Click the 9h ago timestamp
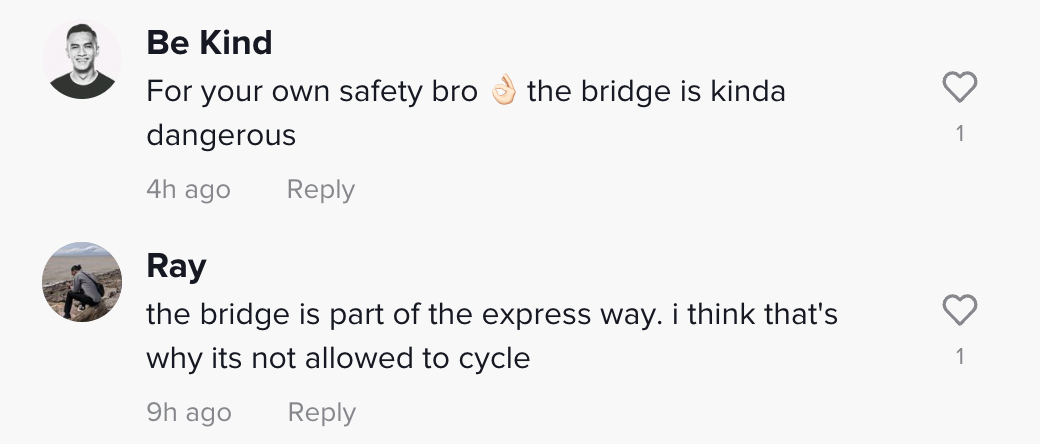The height and width of the screenshot is (444, 1040). pyautogui.click(x=188, y=412)
